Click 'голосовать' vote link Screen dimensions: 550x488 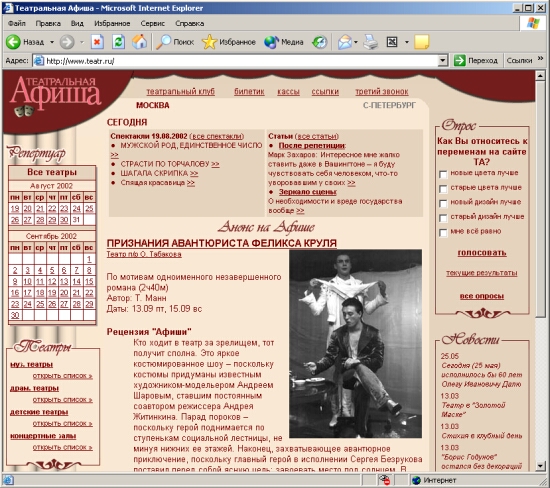[482, 253]
